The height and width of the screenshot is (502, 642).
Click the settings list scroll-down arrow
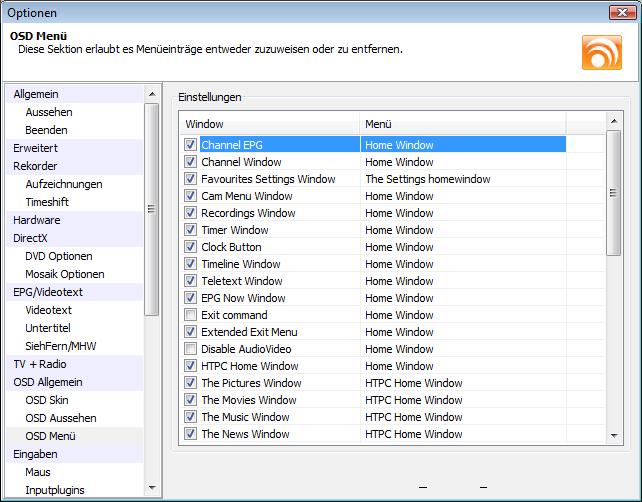[x=614, y=435]
